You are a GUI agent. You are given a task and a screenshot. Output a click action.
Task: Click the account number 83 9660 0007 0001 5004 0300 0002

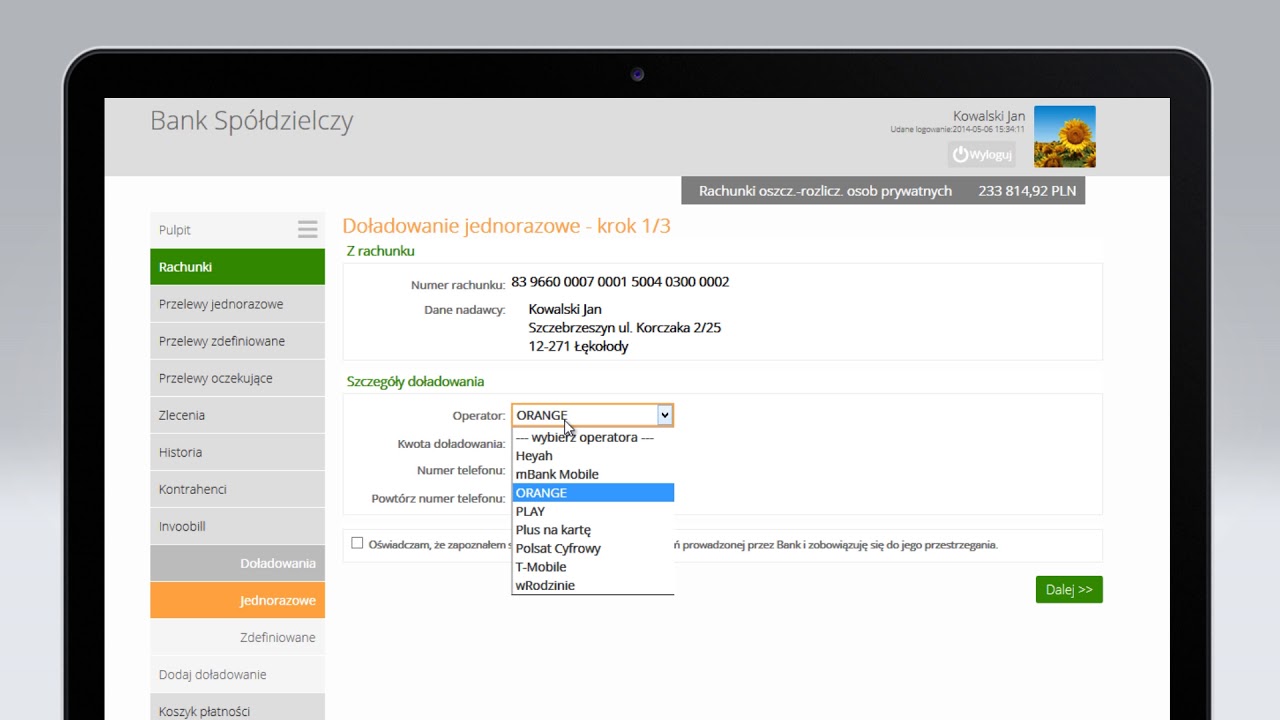[620, 282]
